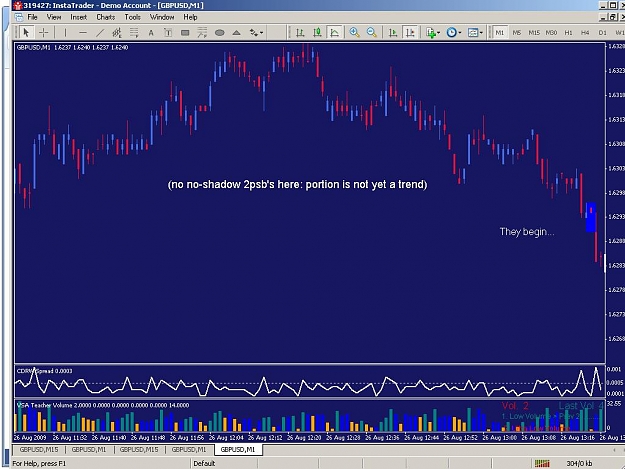Screen dimensions: 625x469
Task: Click the chart document icon beside File
Action: click(18, 17)
